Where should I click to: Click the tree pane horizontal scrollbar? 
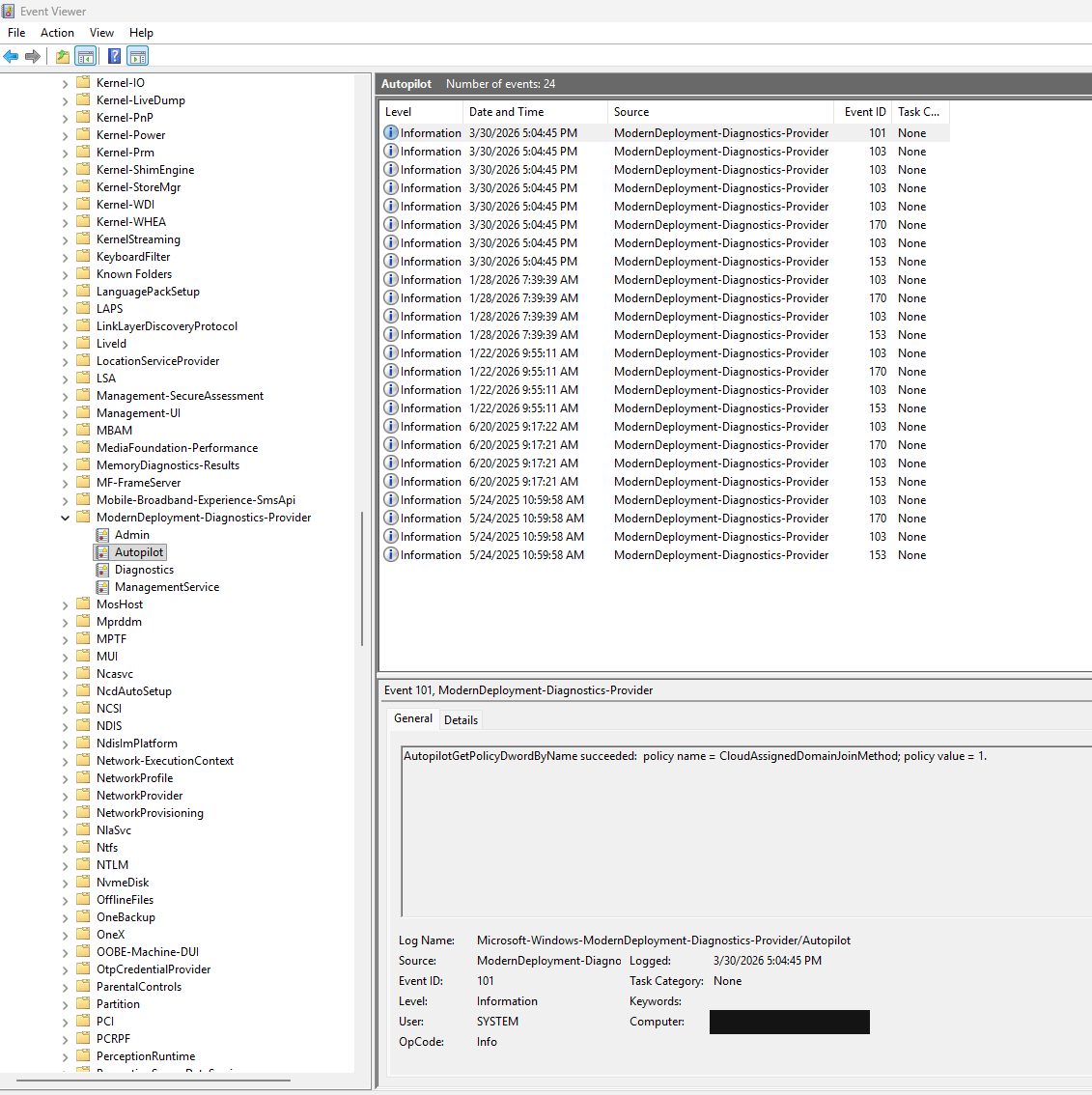tap(154, 1081)
